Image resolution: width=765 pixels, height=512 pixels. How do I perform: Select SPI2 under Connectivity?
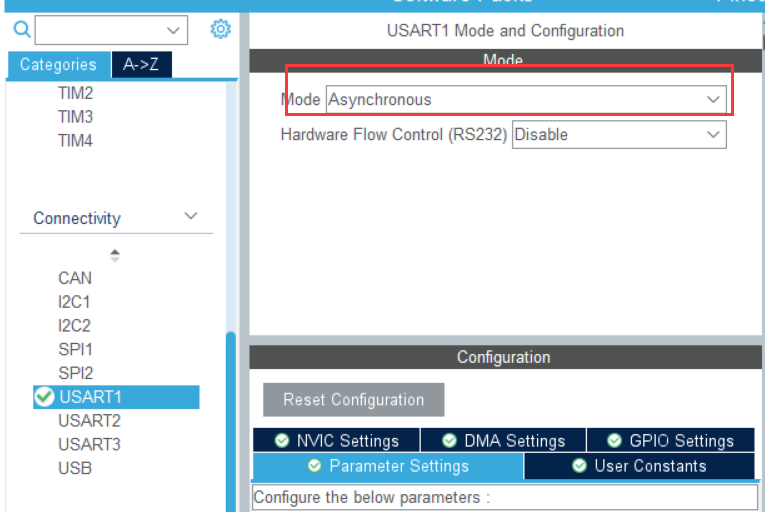coord(75,373)
